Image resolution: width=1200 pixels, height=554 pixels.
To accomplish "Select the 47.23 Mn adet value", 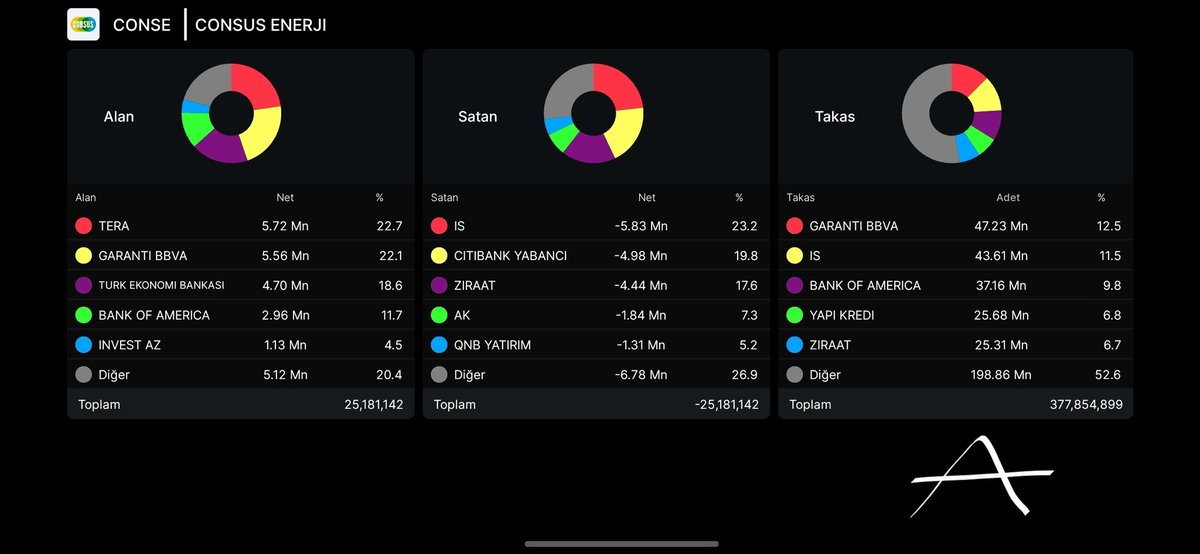I will (1000, 226).
